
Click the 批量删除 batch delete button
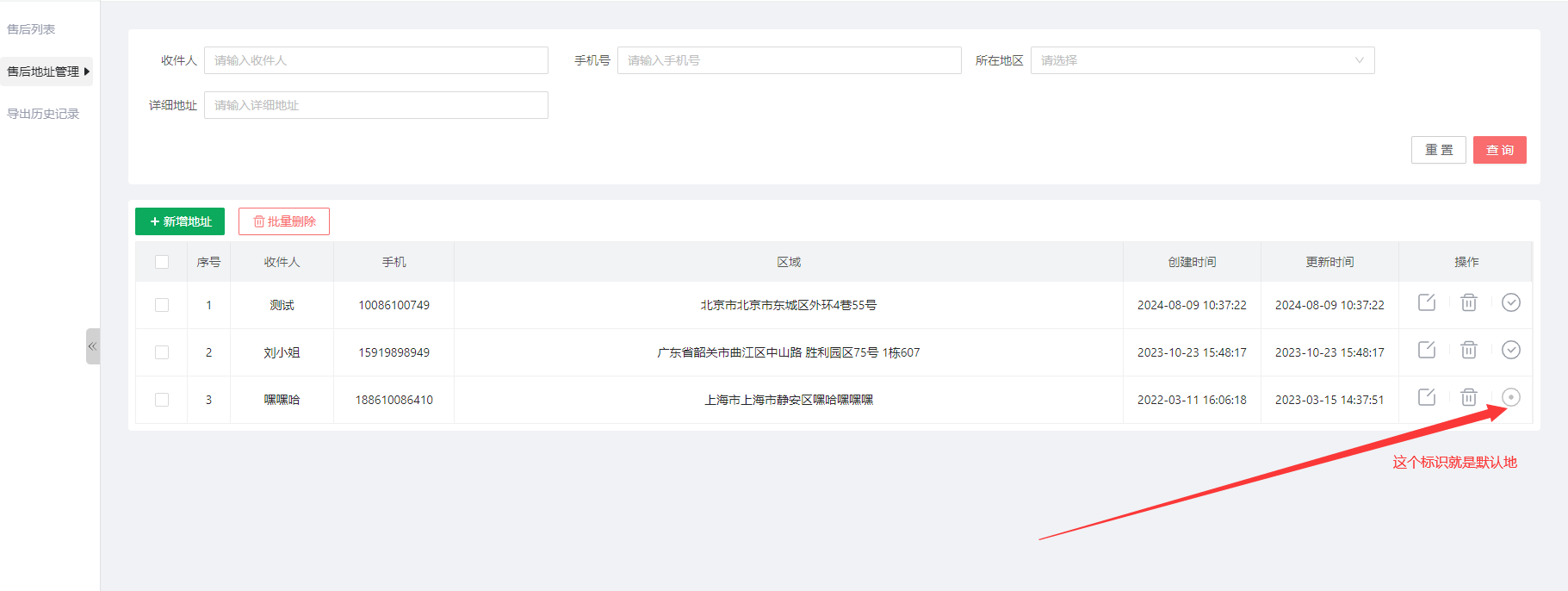click(284, 221)
